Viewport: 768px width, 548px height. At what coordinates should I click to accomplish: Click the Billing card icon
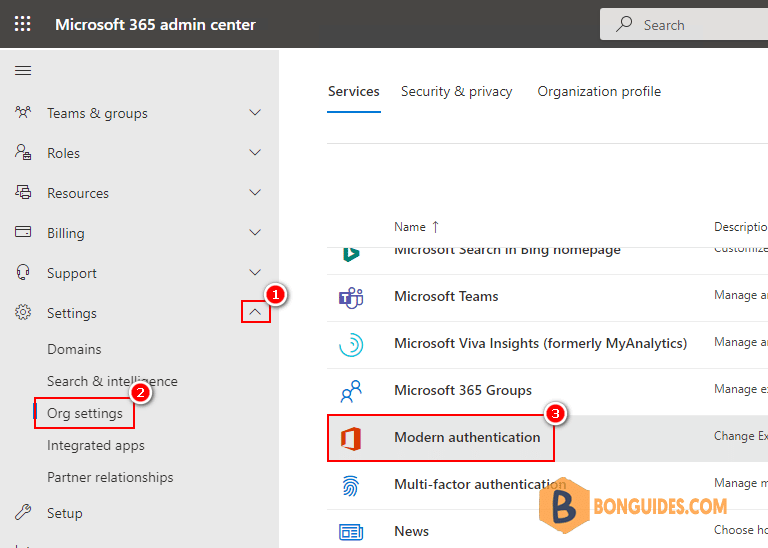point(23,232)
